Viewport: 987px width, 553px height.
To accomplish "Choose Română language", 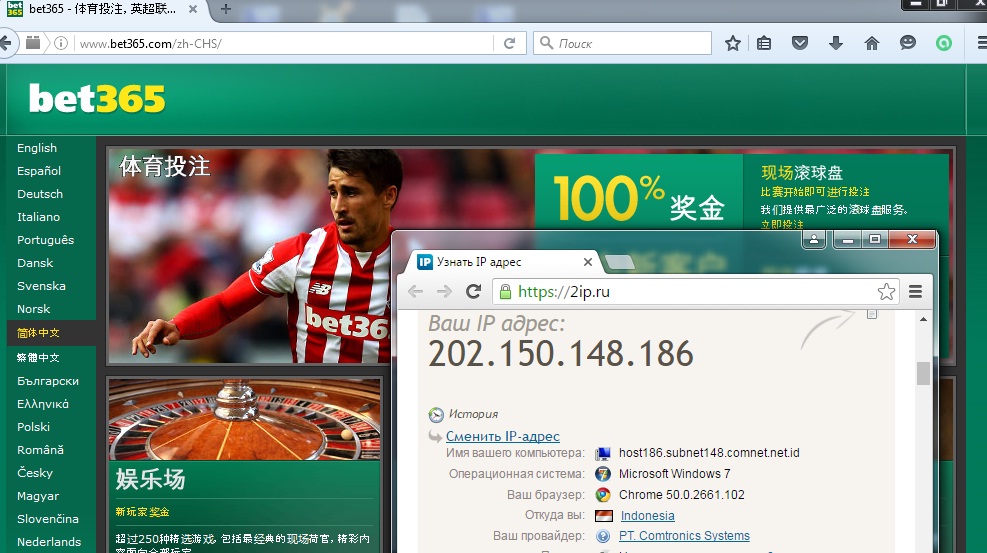I will click(x=40, y=450).
